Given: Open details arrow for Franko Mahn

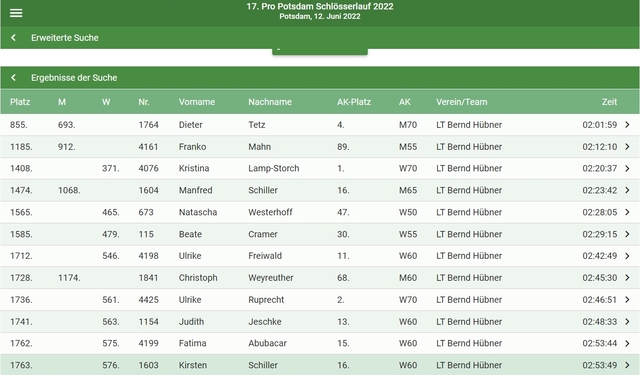Looking at the screenshot, I should [627, 147].
